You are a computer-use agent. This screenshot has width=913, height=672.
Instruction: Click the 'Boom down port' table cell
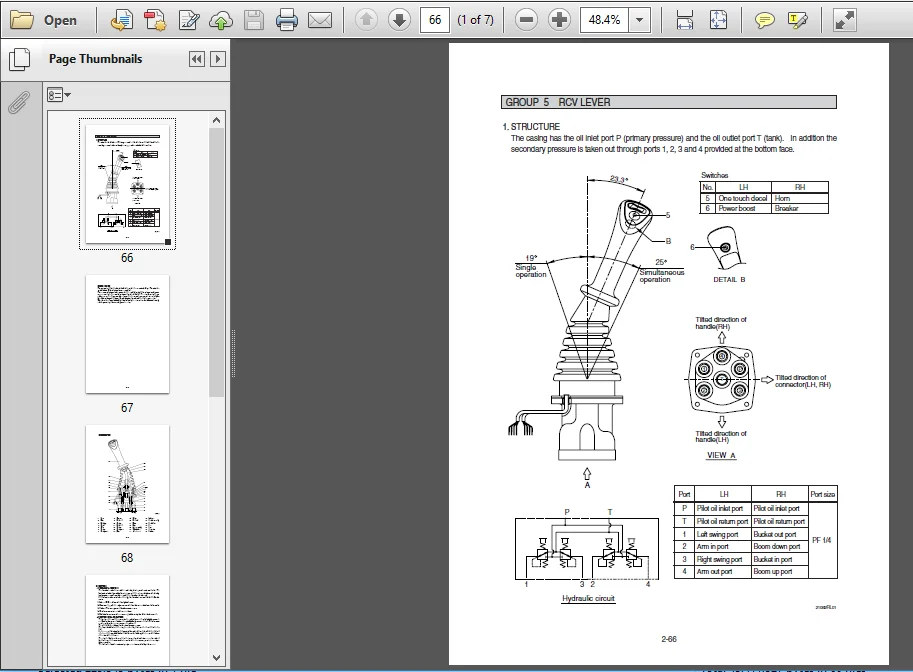[779, 547]
